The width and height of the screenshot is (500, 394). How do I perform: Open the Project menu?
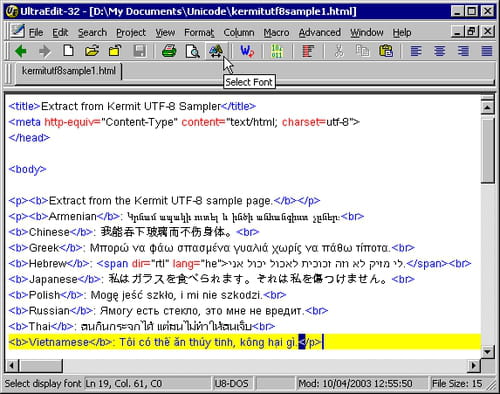tap(131, 32)
